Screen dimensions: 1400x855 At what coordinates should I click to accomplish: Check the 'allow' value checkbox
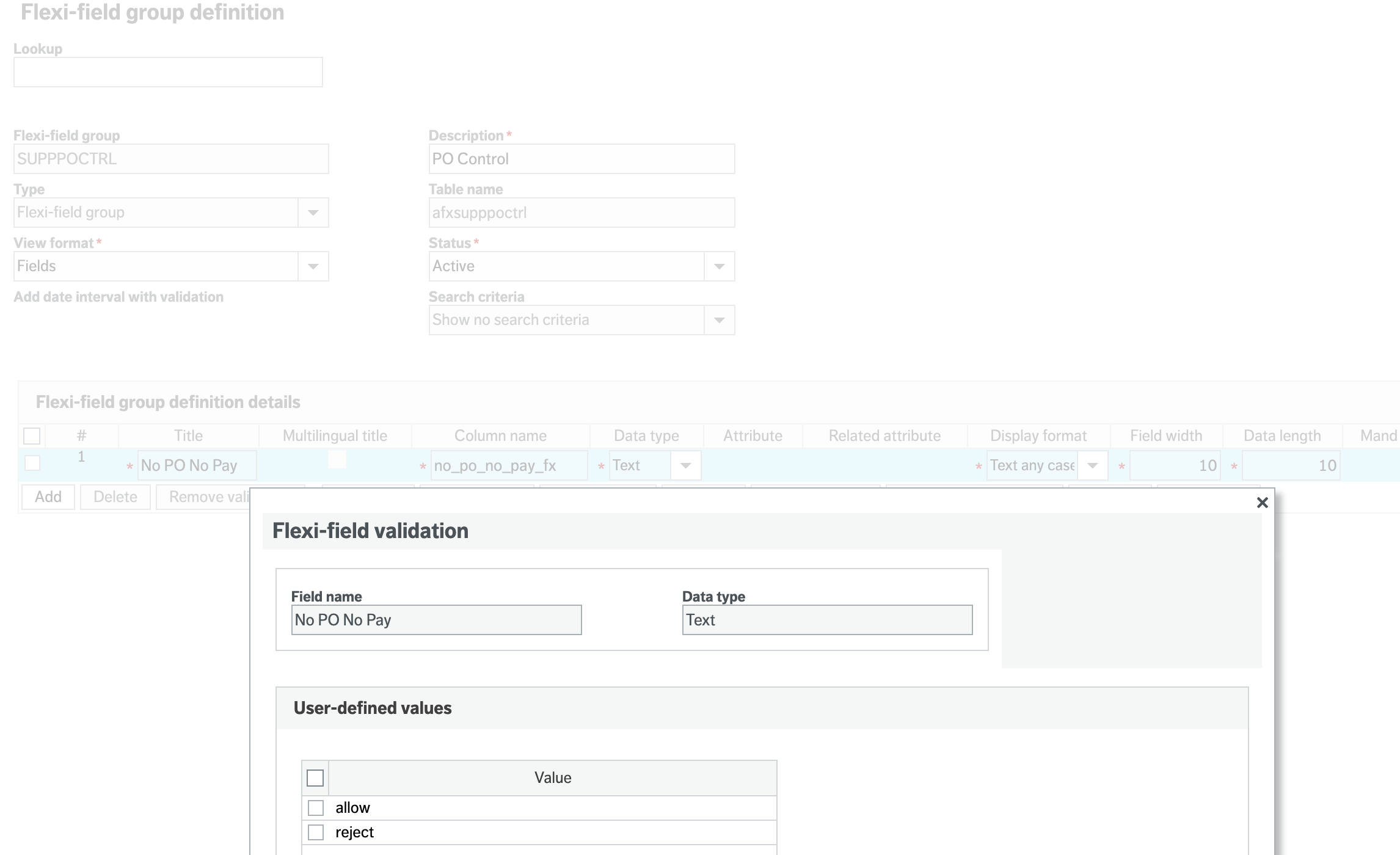coord(316,808)
